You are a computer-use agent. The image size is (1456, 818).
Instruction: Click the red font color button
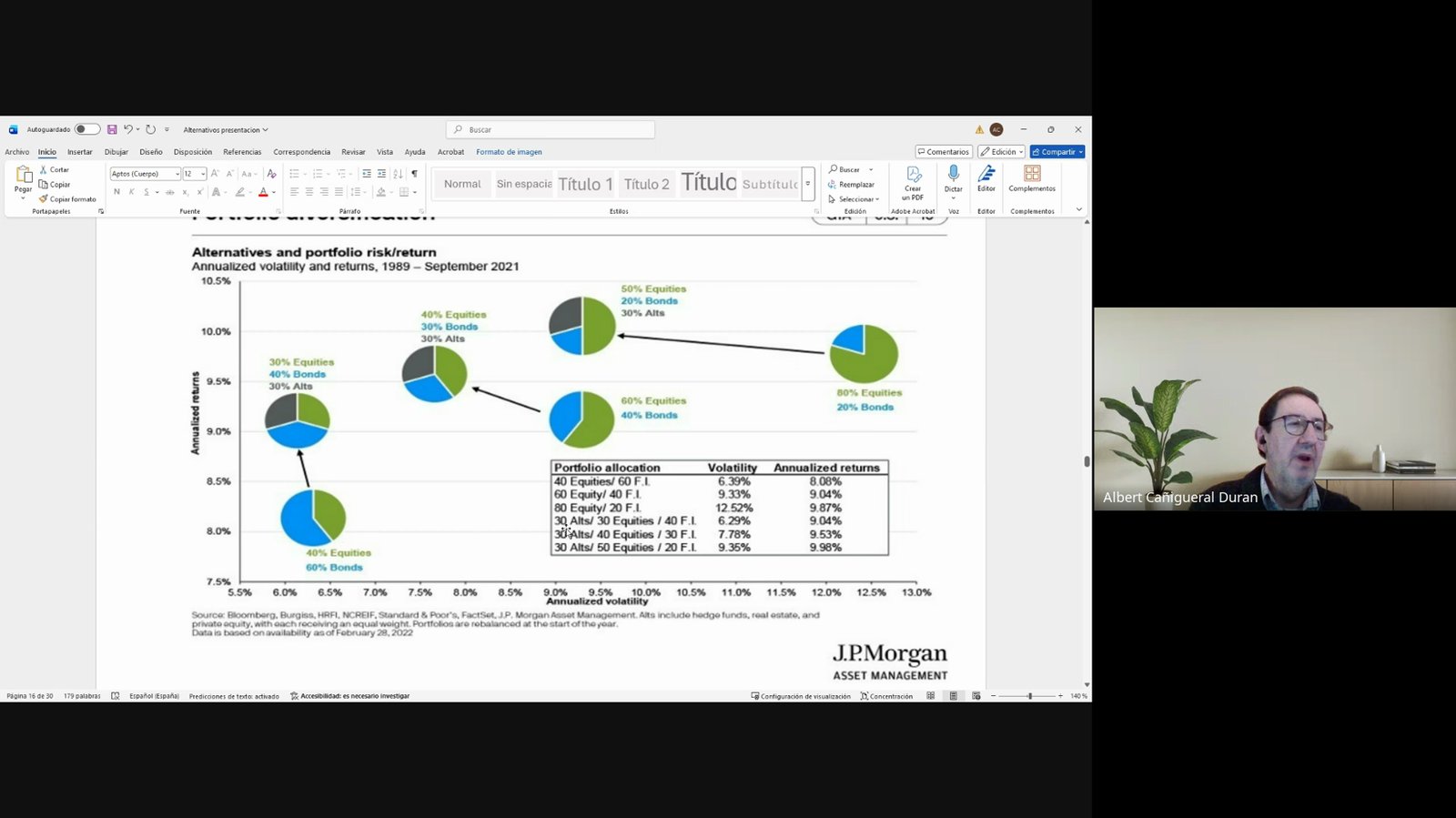[x=263, y=192]
